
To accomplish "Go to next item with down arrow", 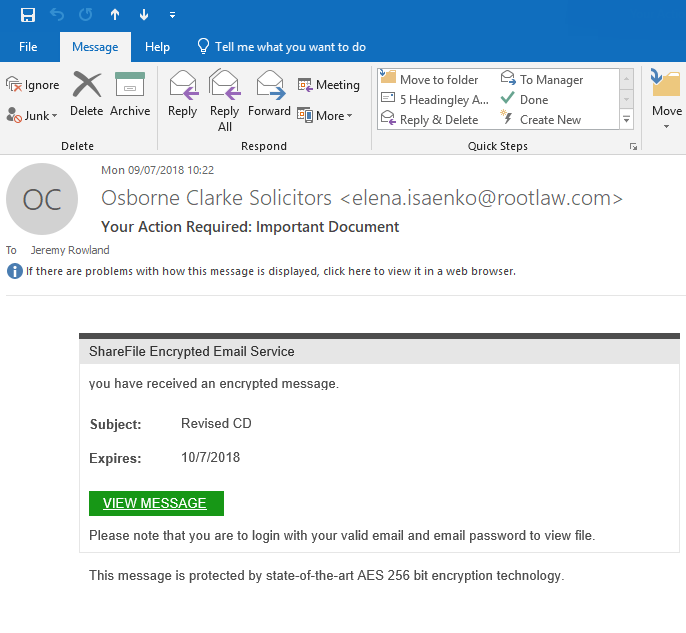I will 144,15.
